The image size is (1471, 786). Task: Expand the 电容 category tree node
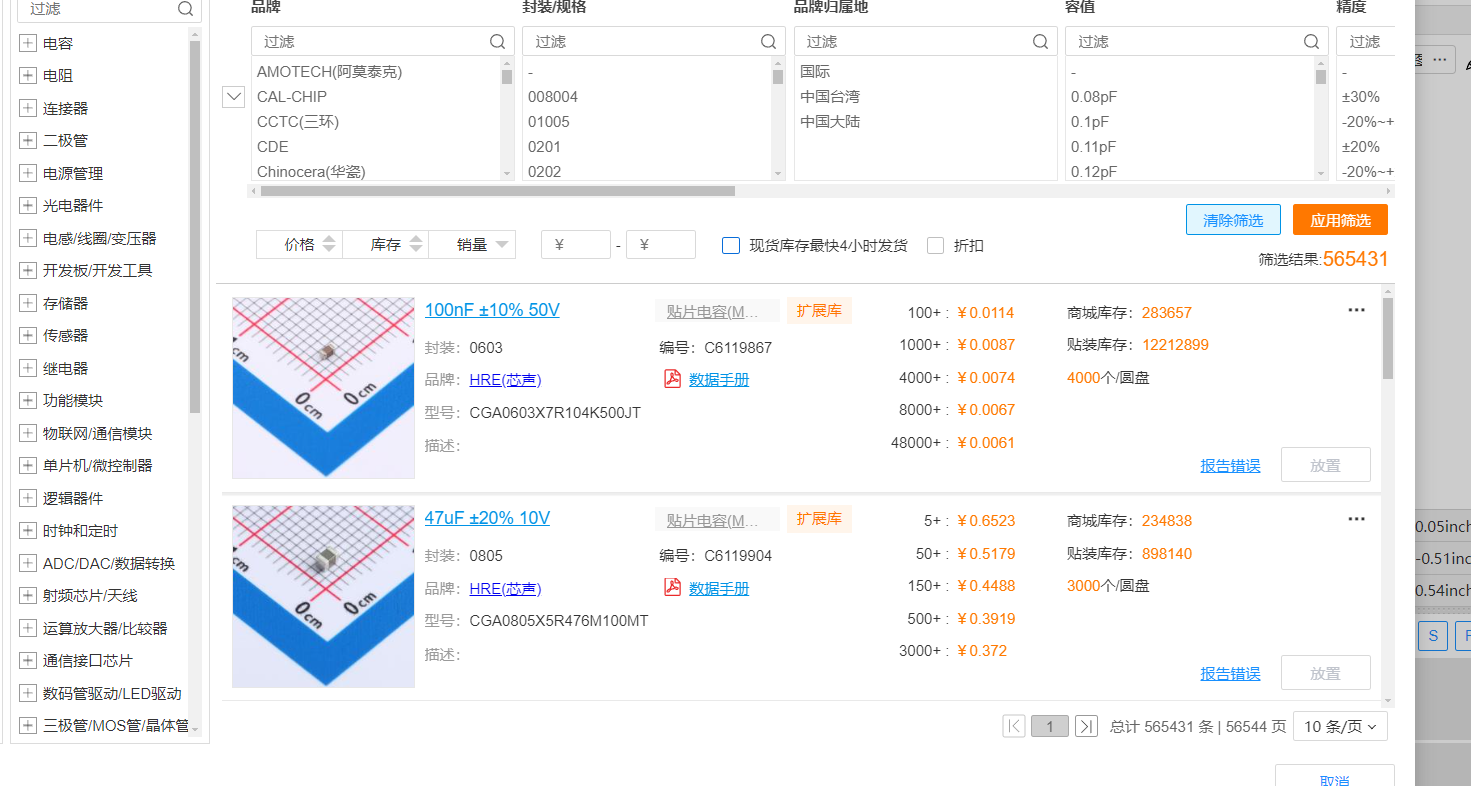pos(27,44)
